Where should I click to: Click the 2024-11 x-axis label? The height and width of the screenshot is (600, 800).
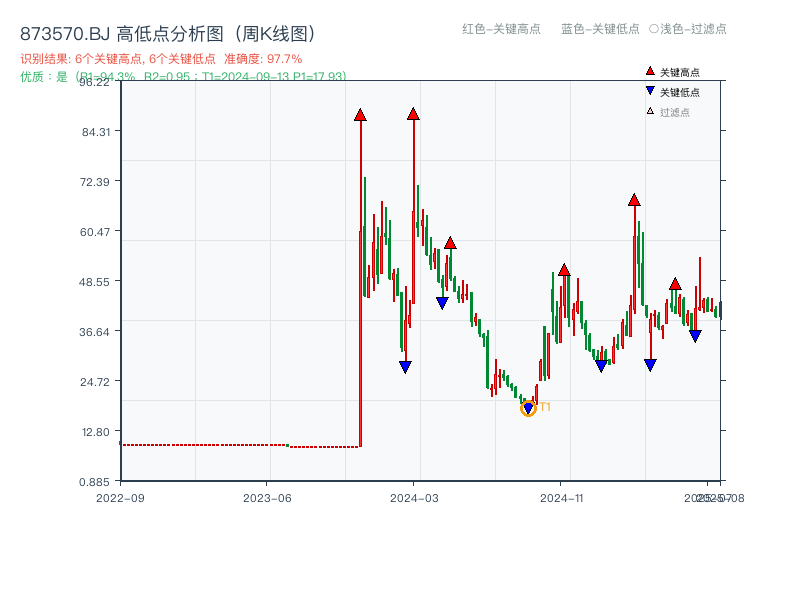[561, 498]
